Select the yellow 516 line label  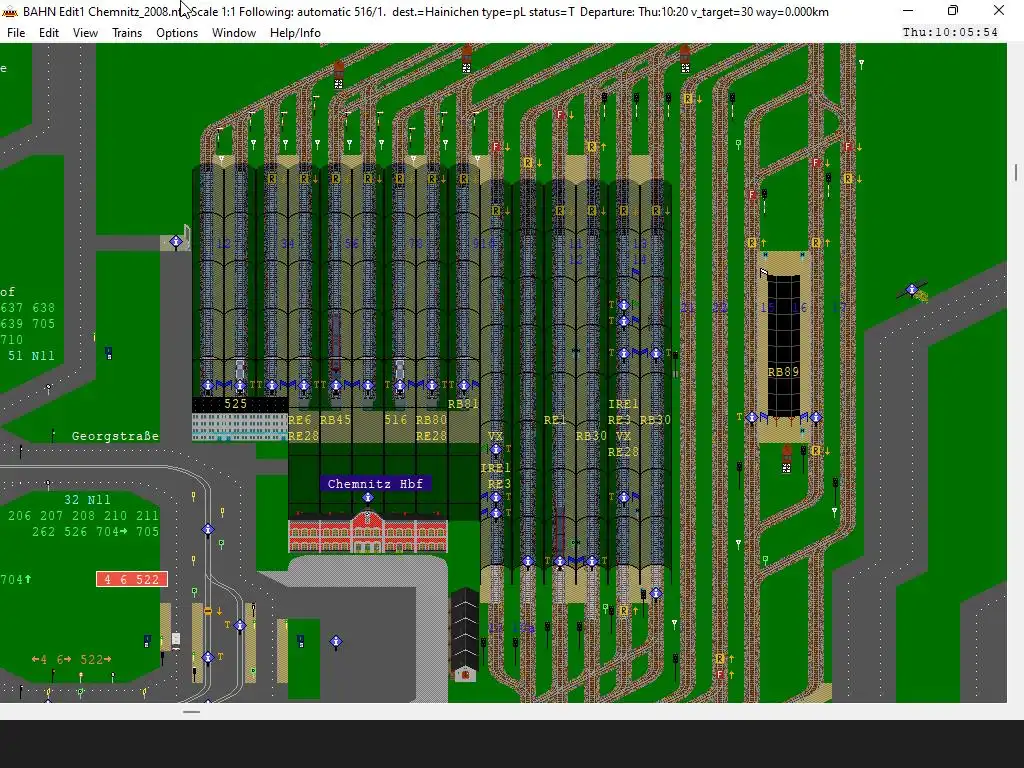coord(396,420)
